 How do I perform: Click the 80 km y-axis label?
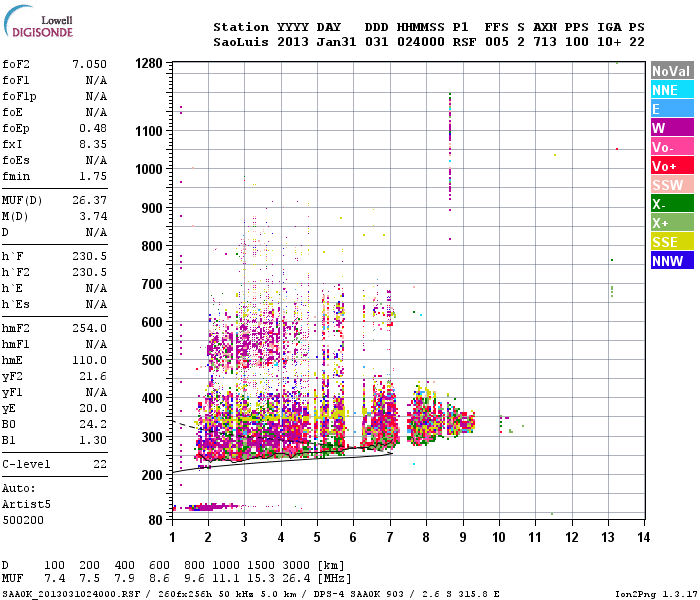(155, 520)
